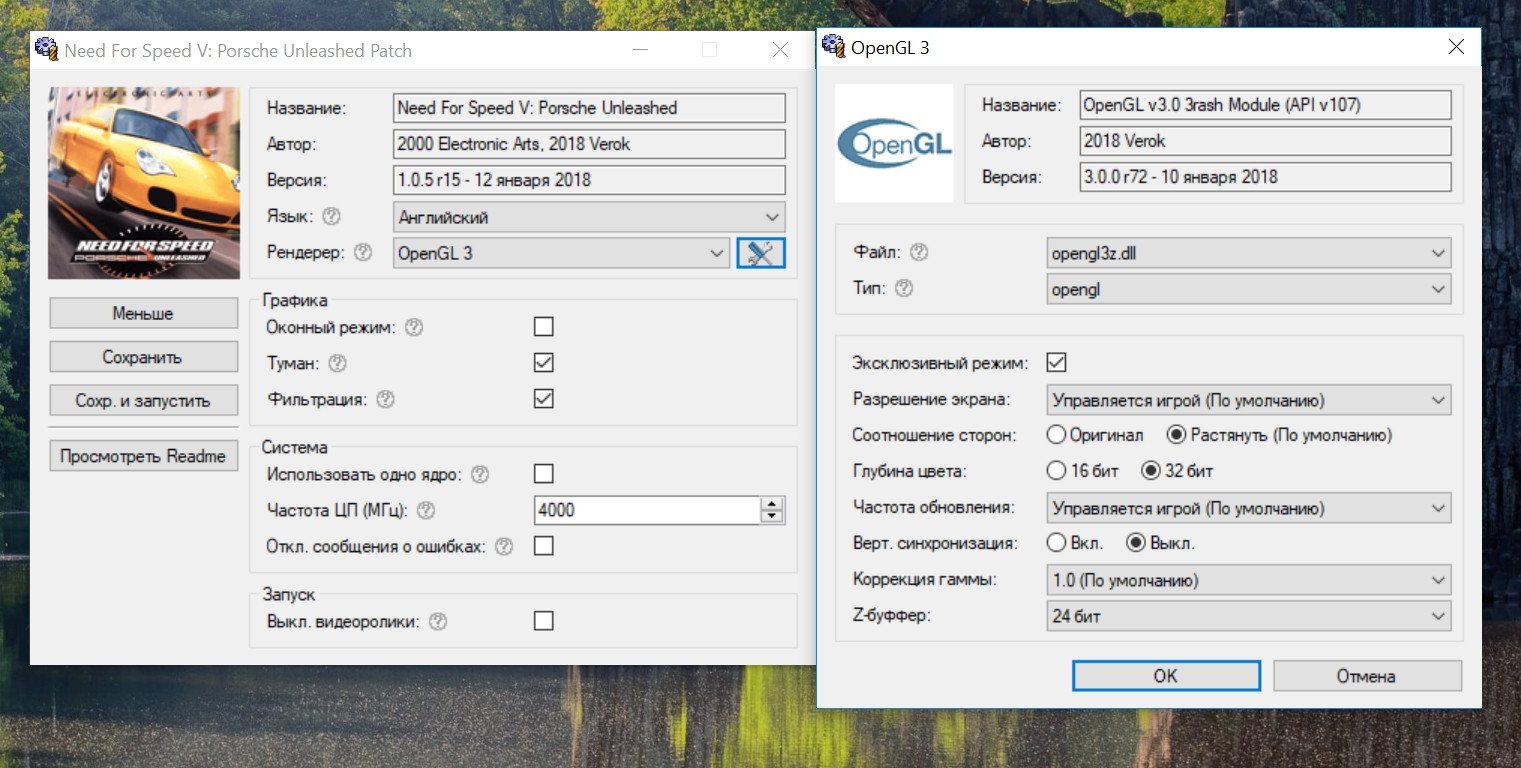The height and width of the screenshot is (768, 1521).
Task: Close the OpenGL 3 window
Action: click(1457, 47)
